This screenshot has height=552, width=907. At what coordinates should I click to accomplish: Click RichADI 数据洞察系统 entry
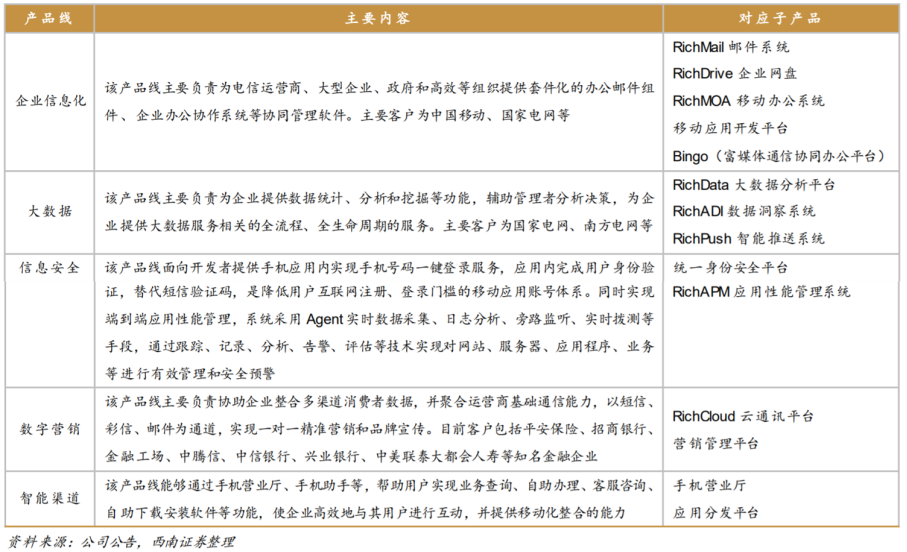pos(744,211)
